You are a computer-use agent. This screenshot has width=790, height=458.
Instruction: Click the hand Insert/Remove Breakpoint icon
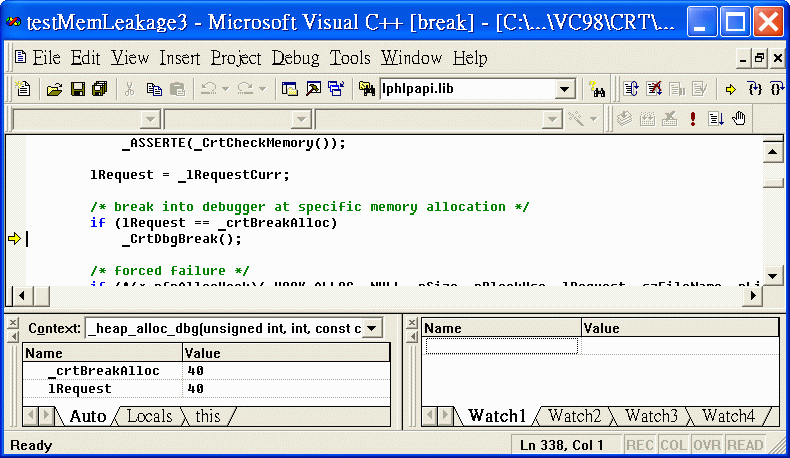(x=739, y=119)
